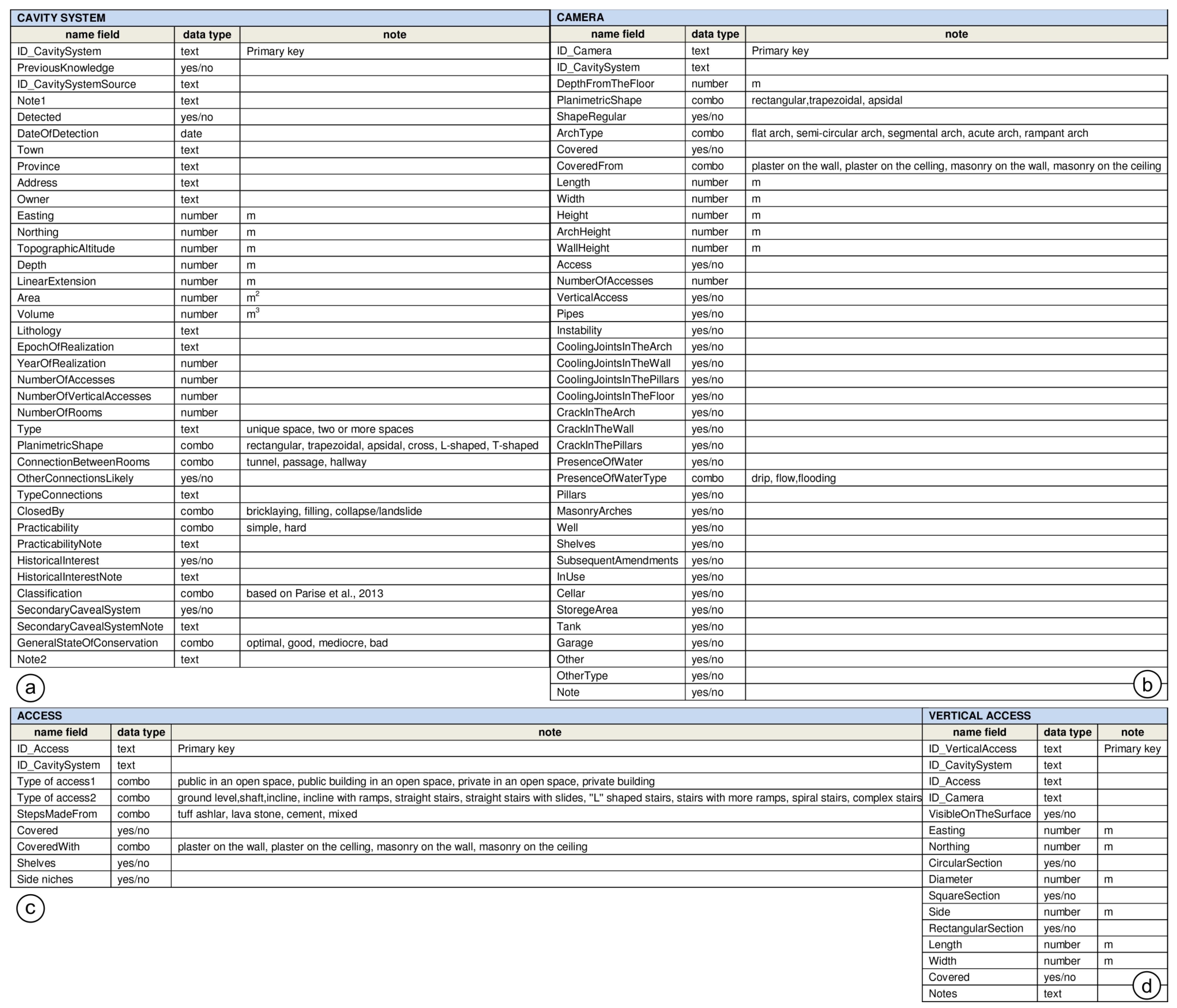Select the CAMERA table header
The width and height of the screenshot is (1177, 1008).
pyautogui.click(x=580, y=17)
